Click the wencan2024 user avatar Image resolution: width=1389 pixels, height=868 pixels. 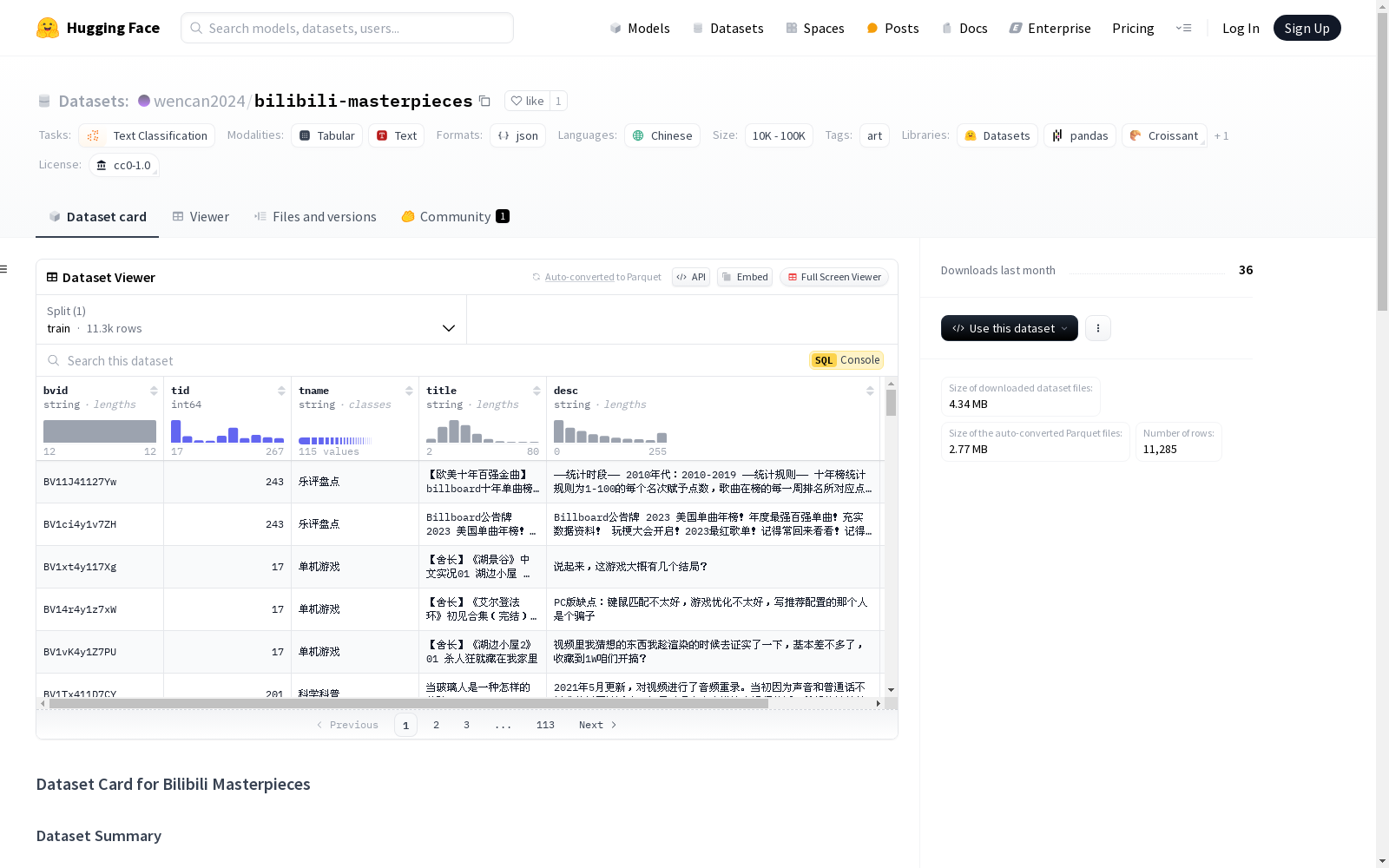coord(144,101)
